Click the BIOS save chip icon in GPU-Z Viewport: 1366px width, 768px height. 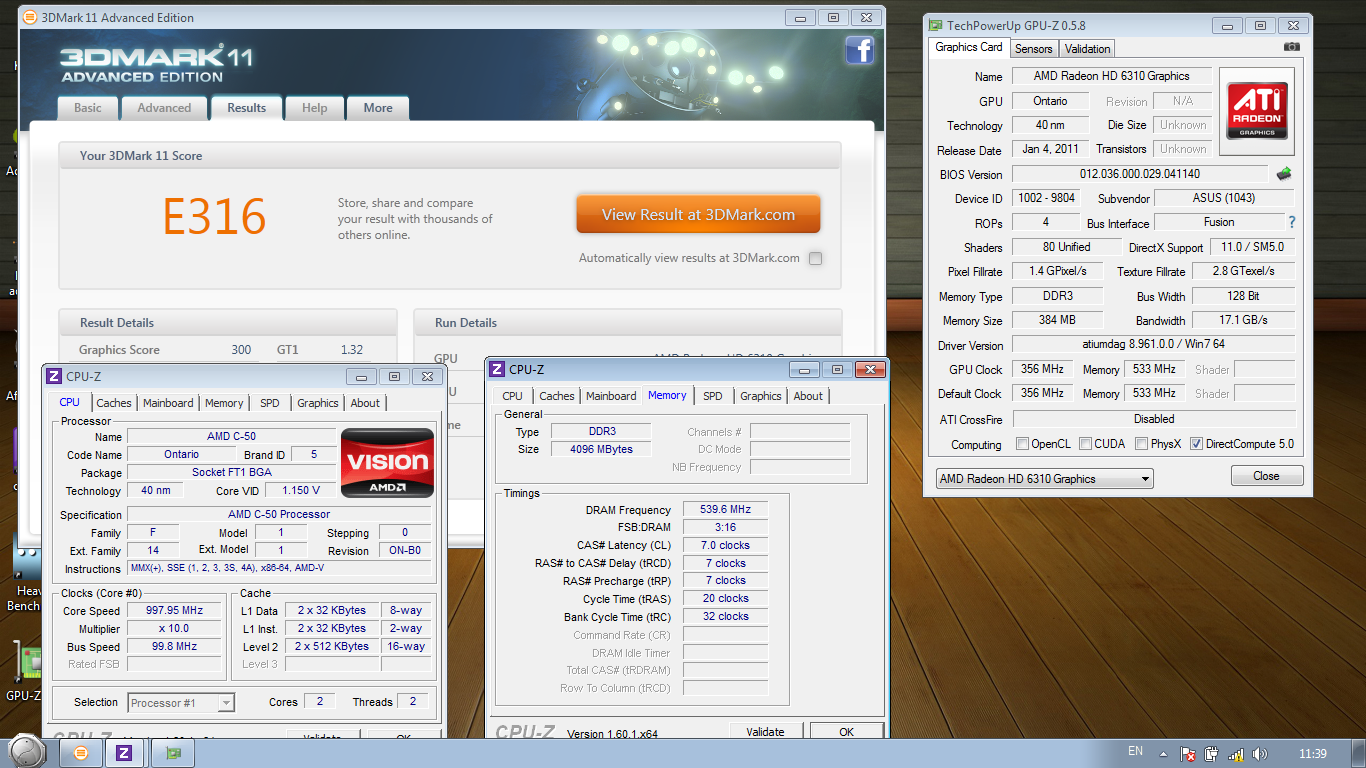coord(1283,174)
